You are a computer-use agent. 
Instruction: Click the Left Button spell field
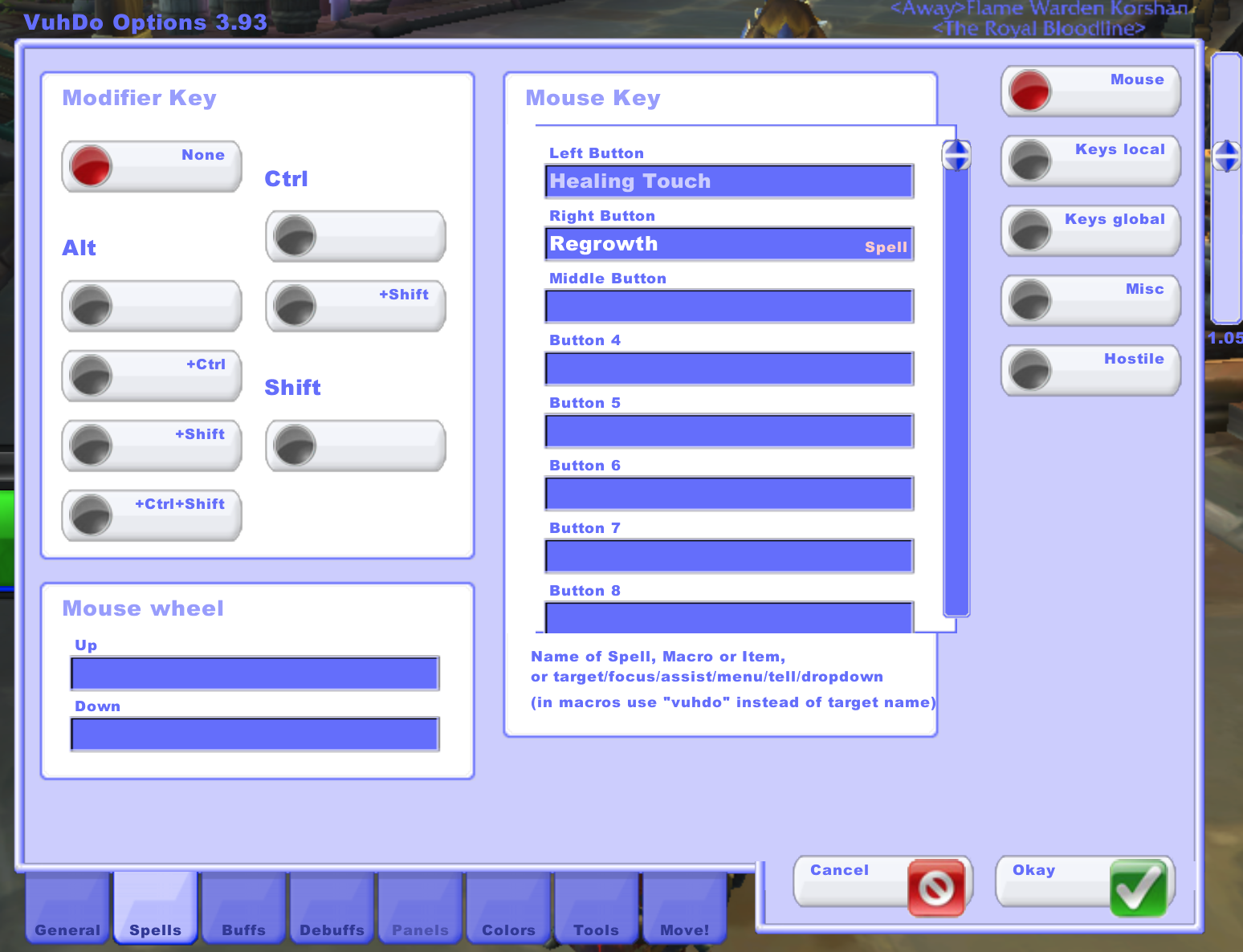tap(728, 181)
